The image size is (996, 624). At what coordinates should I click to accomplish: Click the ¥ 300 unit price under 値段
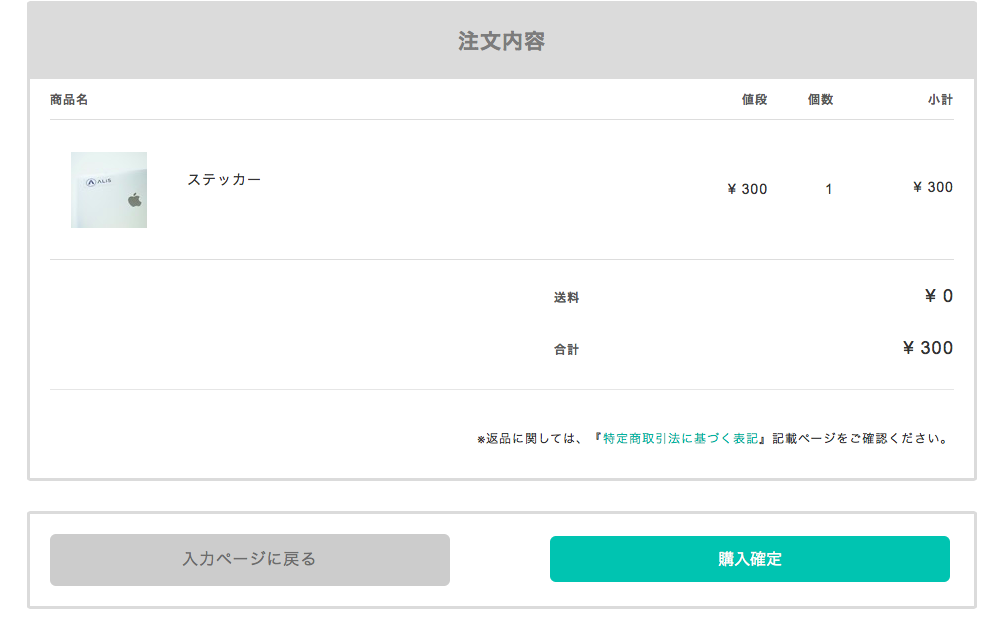tap(747, 189)
